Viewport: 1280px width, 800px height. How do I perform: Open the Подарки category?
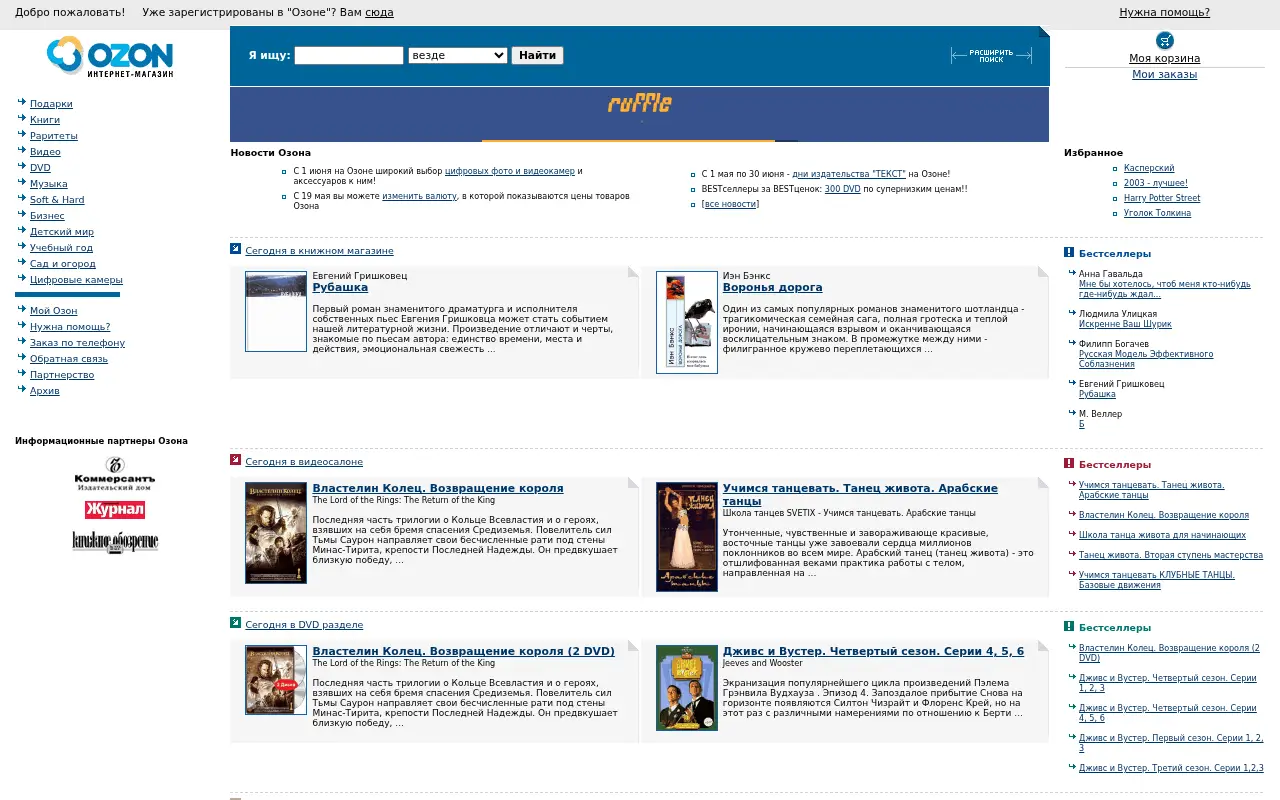click(x=51, y=104)
